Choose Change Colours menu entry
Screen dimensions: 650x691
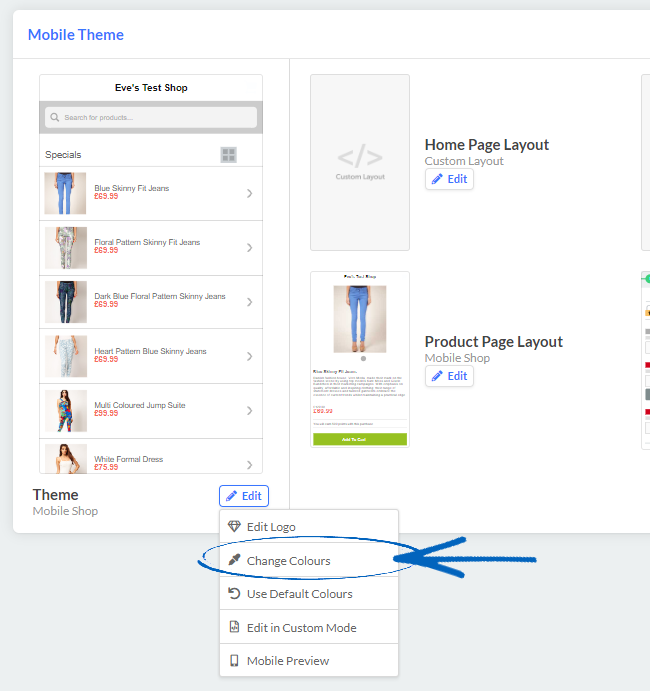tap(309, 561)
